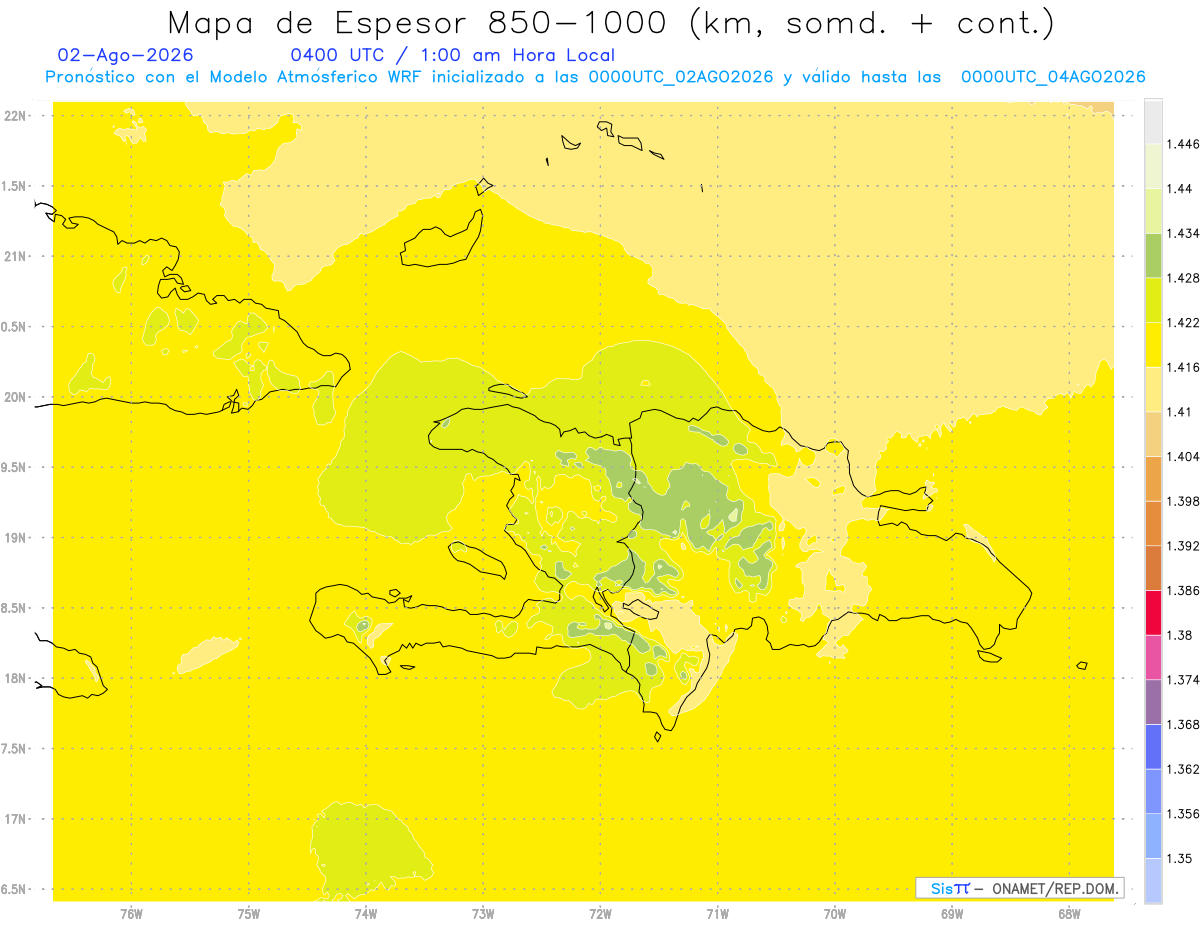
Task: Click the longitude label "71W"
Action: (x=717, y=914)
